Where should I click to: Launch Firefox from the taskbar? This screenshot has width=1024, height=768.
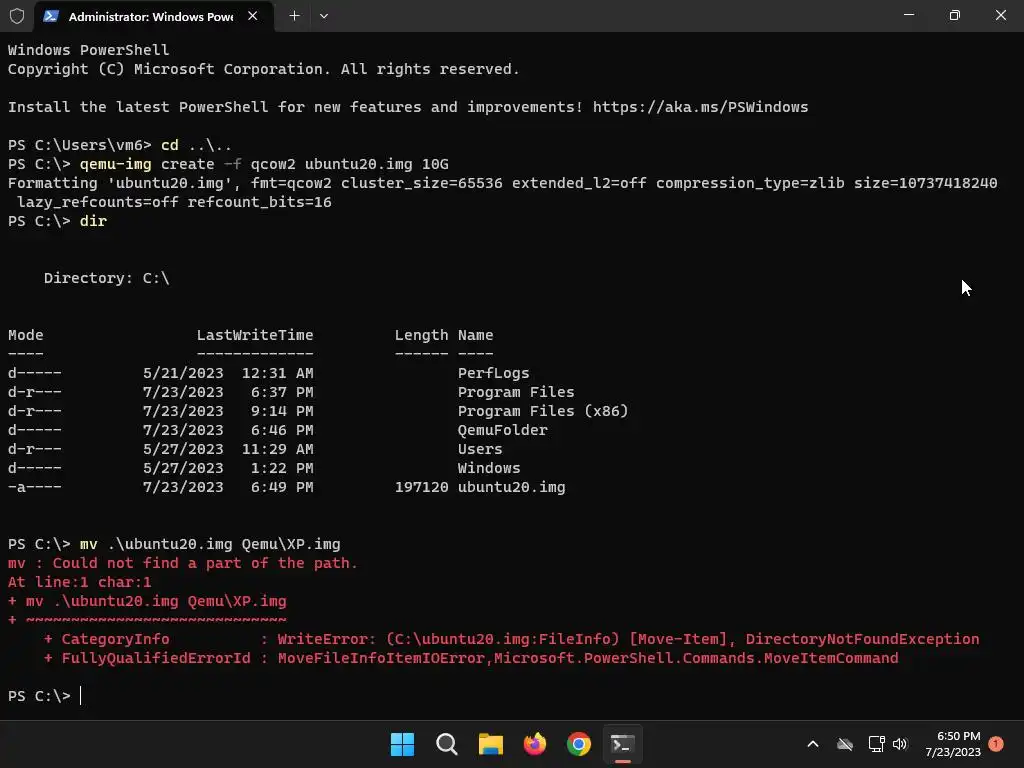pyautogui.click(x=535, y=744)
